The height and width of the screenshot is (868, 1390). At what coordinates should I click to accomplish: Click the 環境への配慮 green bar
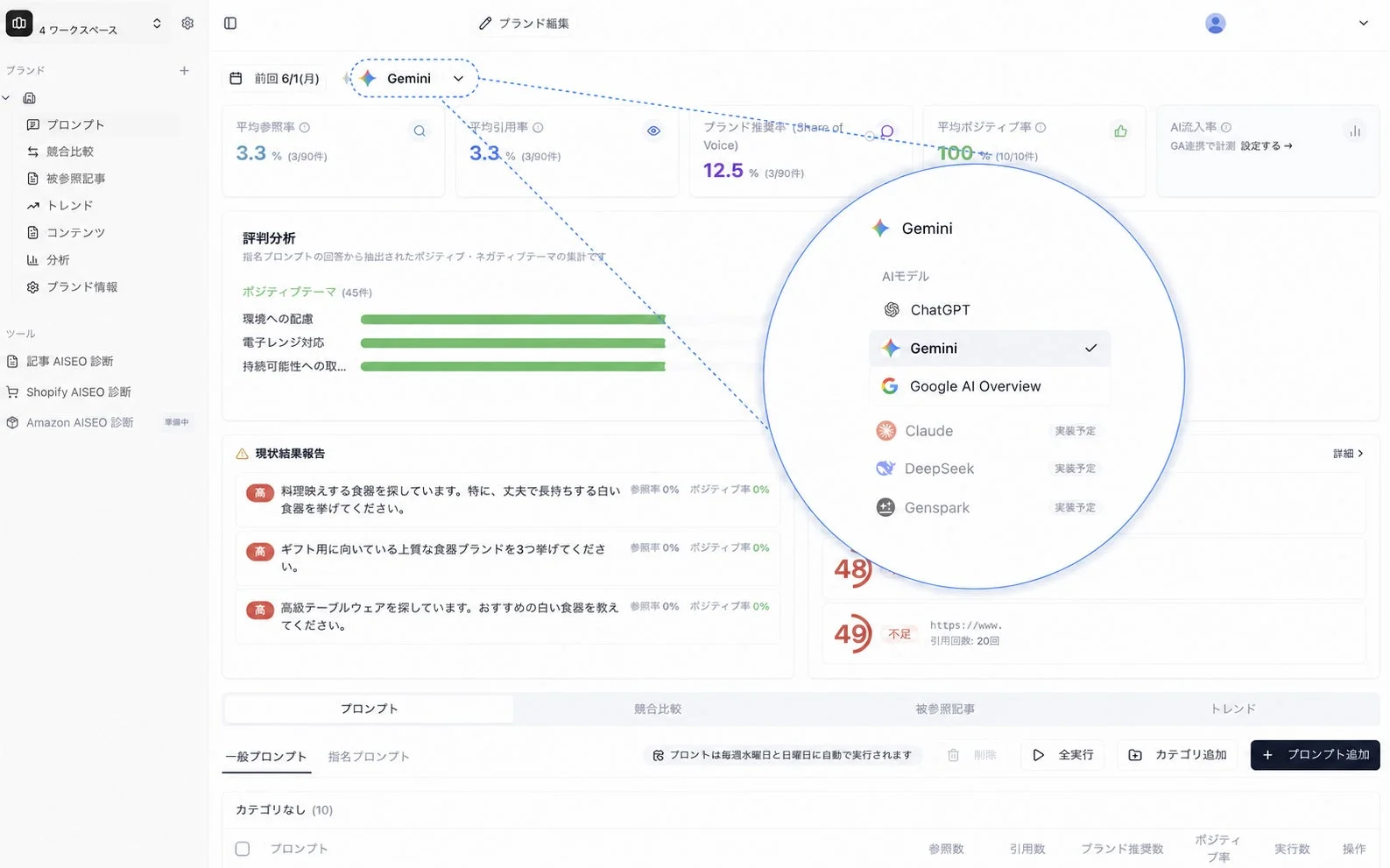click(x=513, y=320)
